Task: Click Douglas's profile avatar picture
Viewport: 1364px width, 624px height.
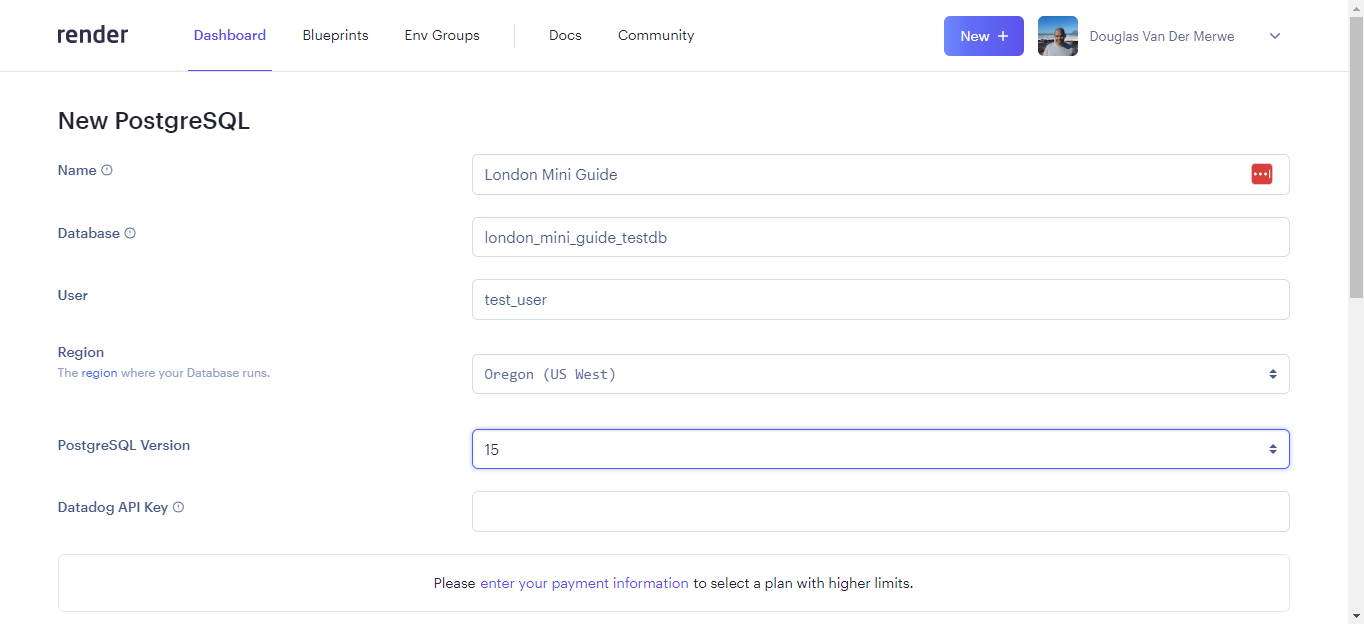Action: click(1057, 35)
